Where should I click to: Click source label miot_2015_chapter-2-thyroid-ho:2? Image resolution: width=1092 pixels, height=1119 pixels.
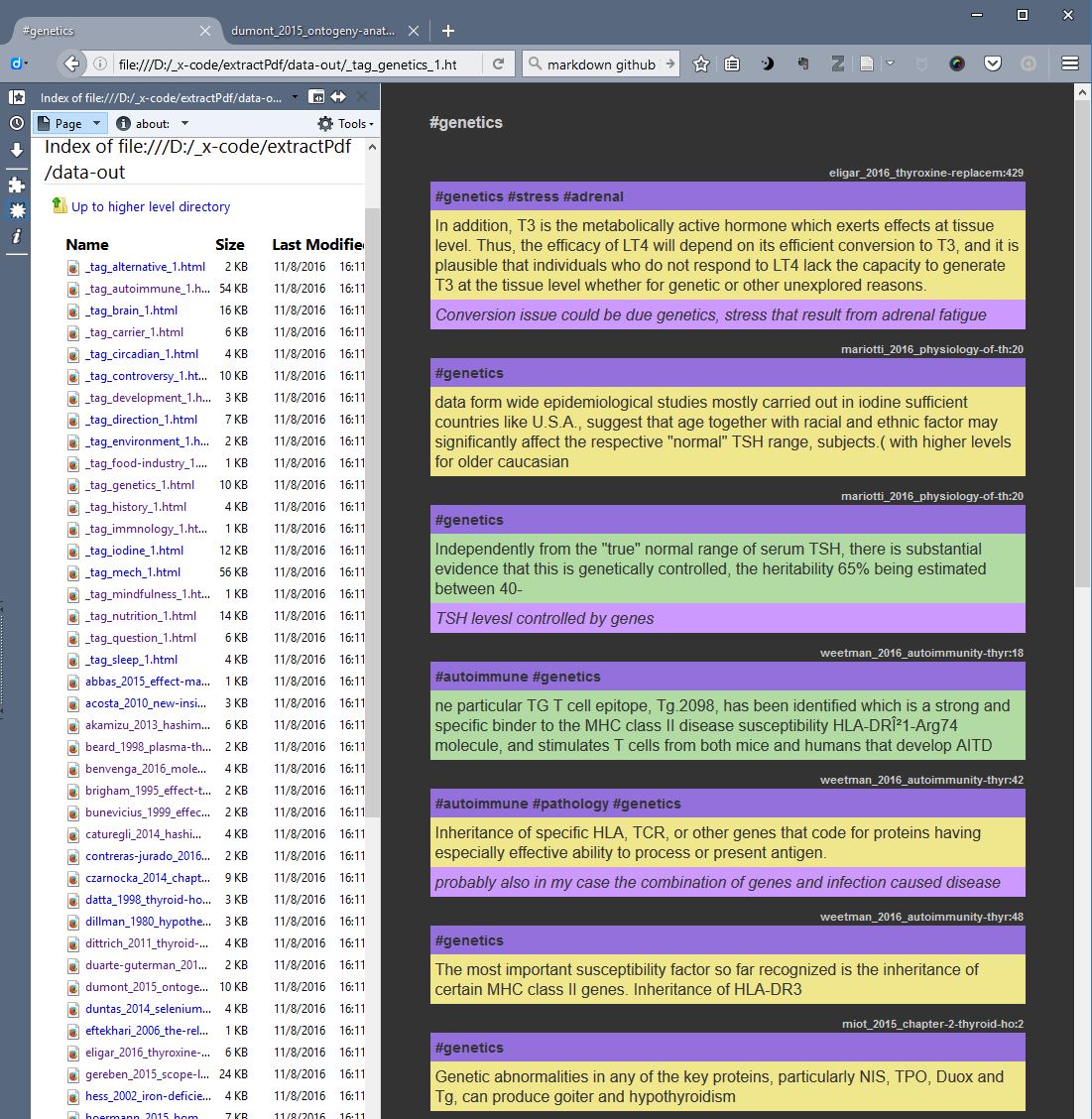point(932,1024)
